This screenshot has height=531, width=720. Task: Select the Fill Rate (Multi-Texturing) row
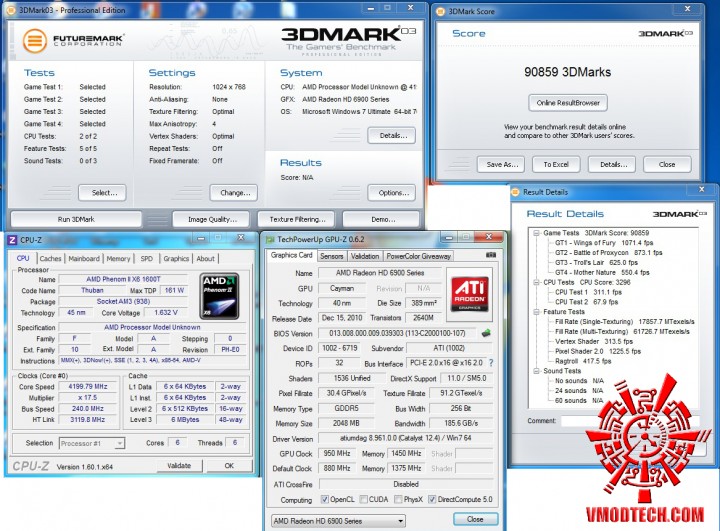coord(622,332)
